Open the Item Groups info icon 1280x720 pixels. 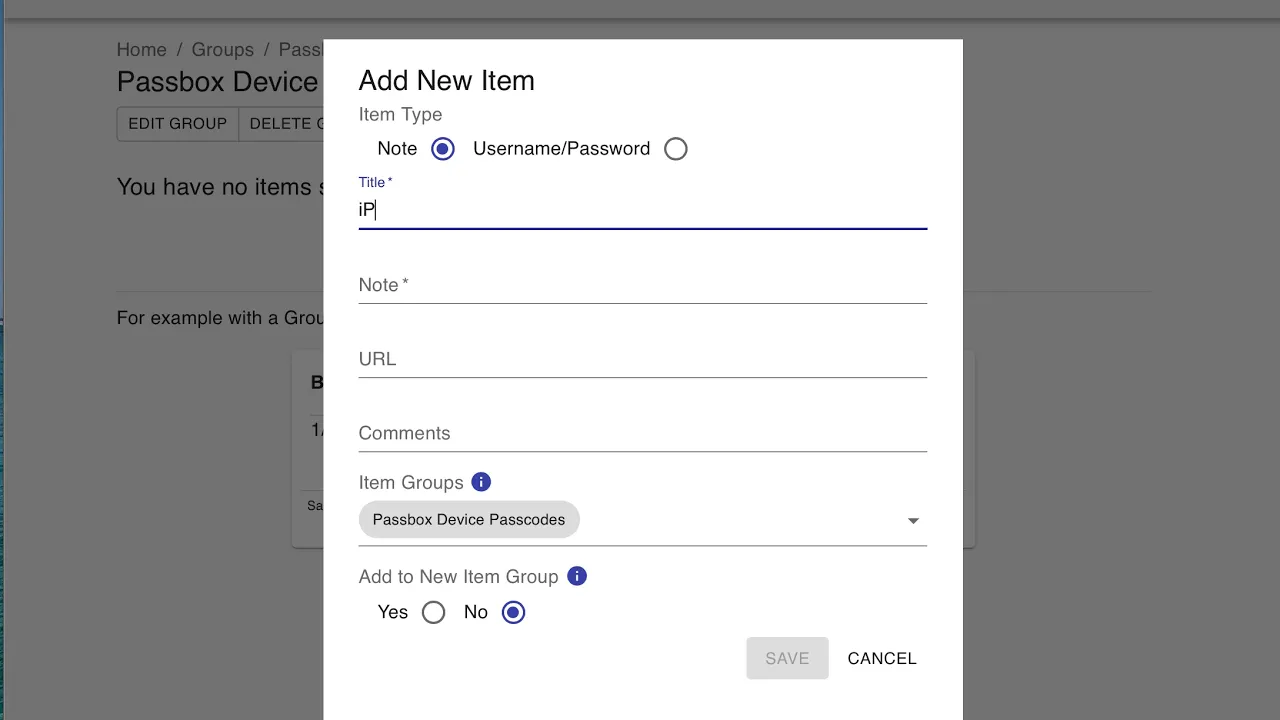tap(481, 482)
